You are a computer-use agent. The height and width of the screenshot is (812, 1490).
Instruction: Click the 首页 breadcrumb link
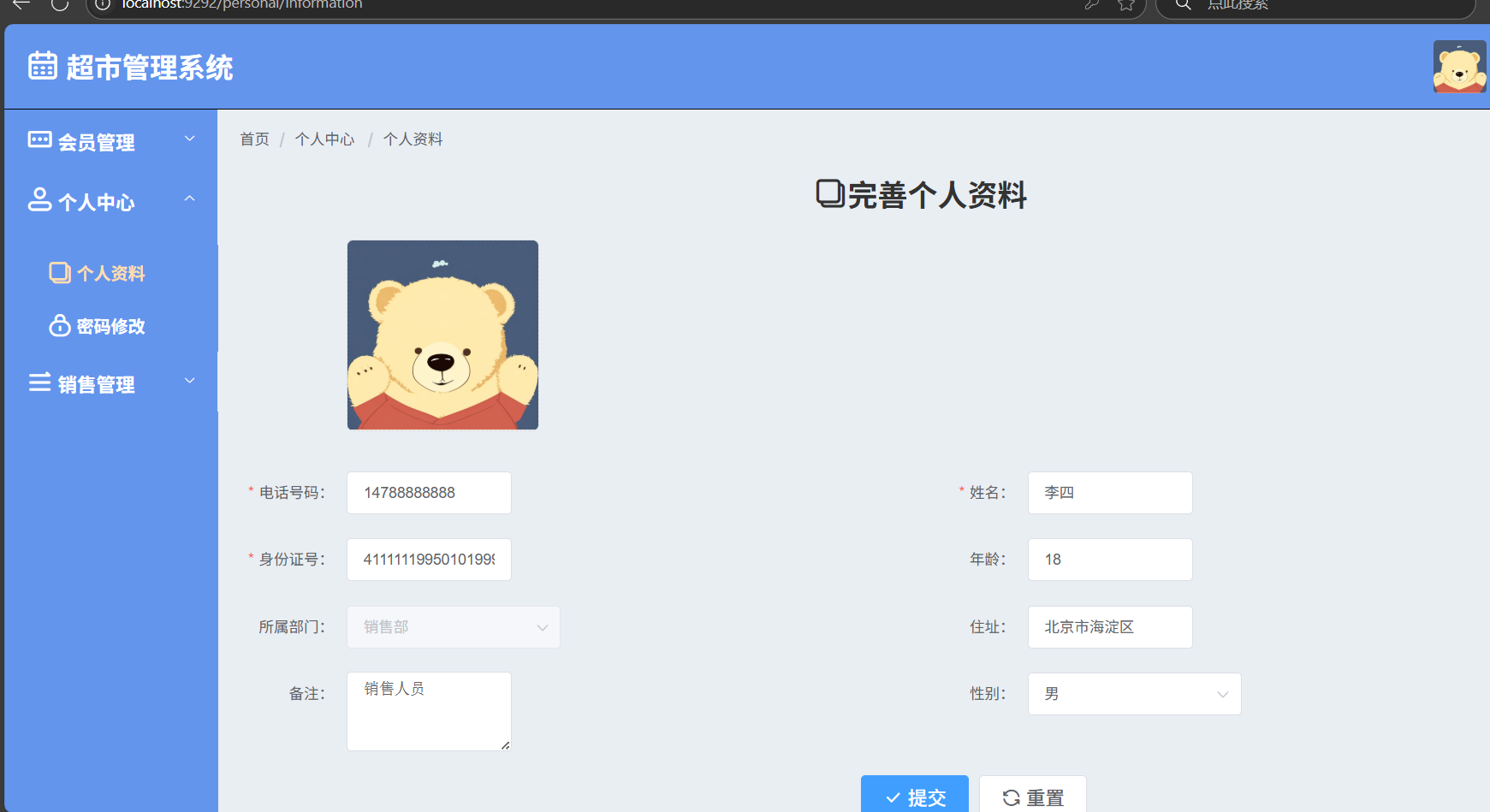pyautogui.click(x=254, y=139)
